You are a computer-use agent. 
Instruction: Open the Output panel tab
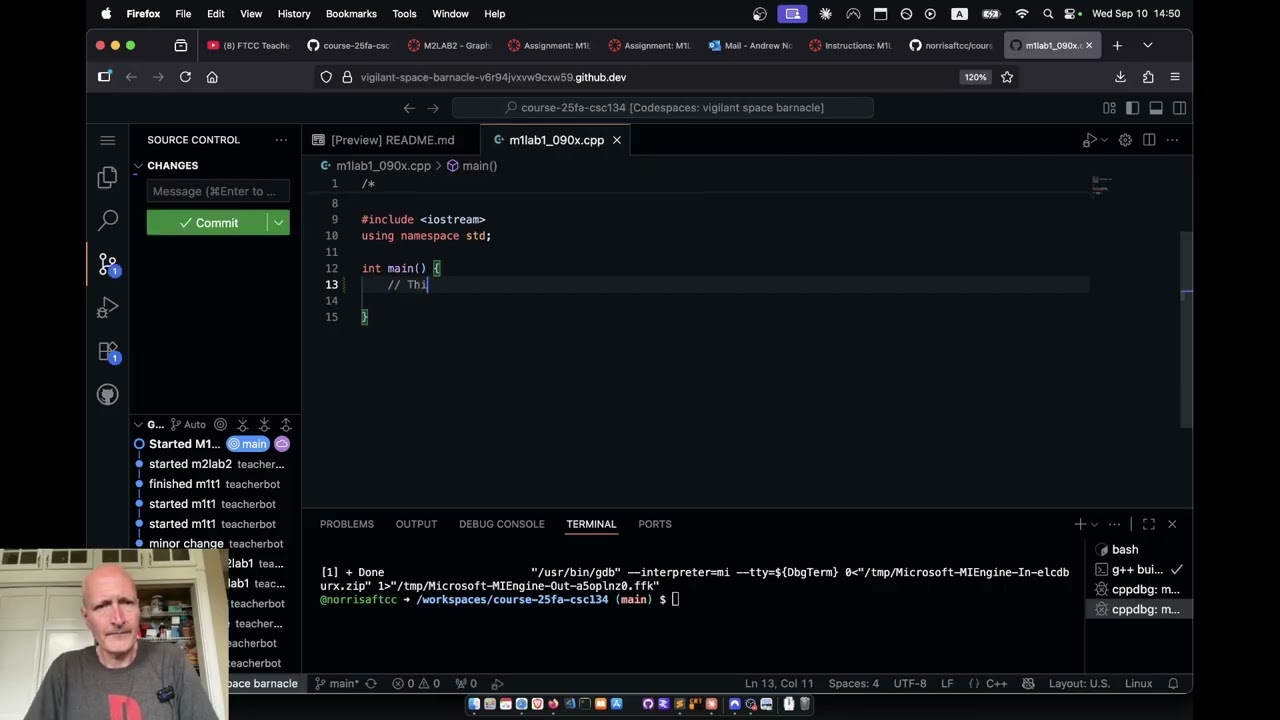[x=416, y=524]
